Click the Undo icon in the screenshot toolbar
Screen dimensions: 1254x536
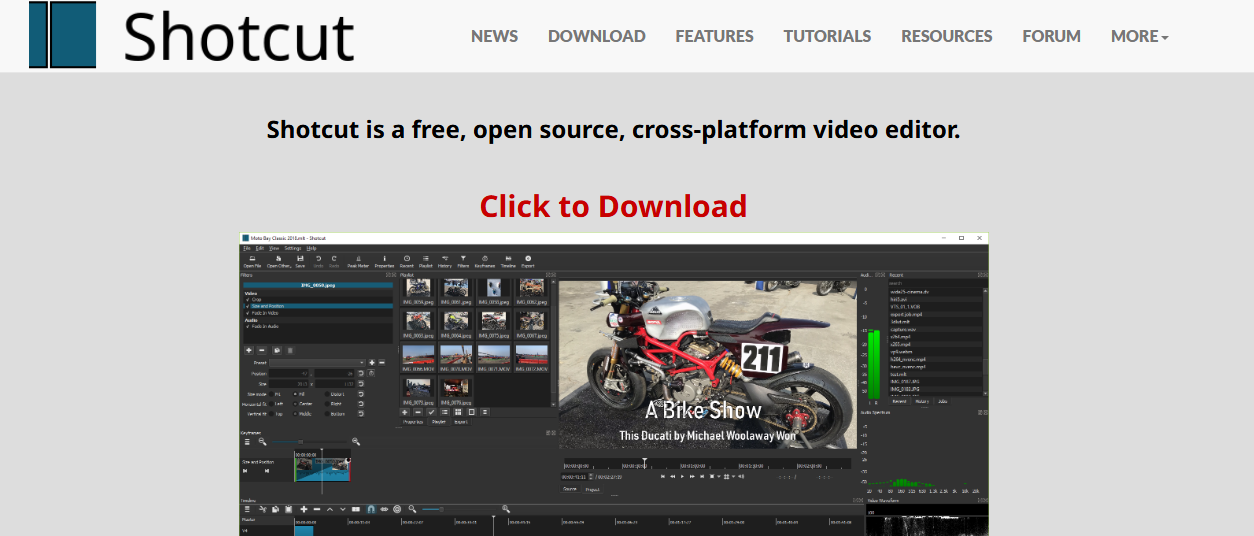point(319,261)
